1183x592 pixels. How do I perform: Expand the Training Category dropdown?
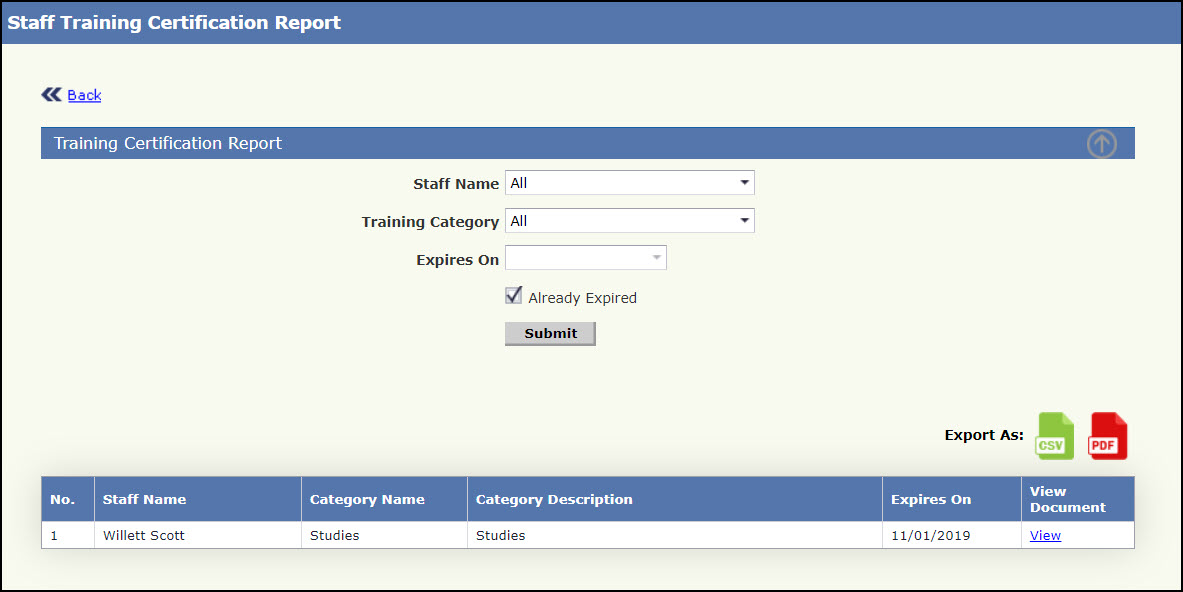pyautogui.click(x=629, y=221)
